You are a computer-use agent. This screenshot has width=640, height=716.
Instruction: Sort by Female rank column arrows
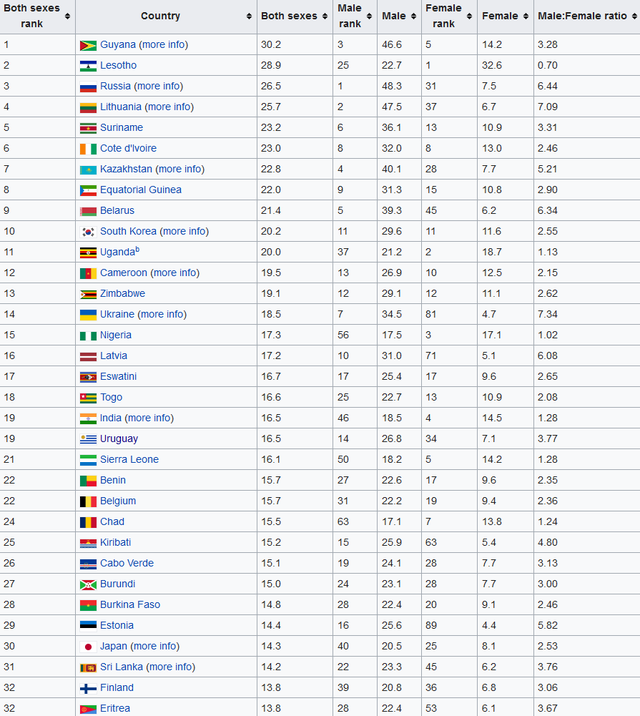click(469, 16)
